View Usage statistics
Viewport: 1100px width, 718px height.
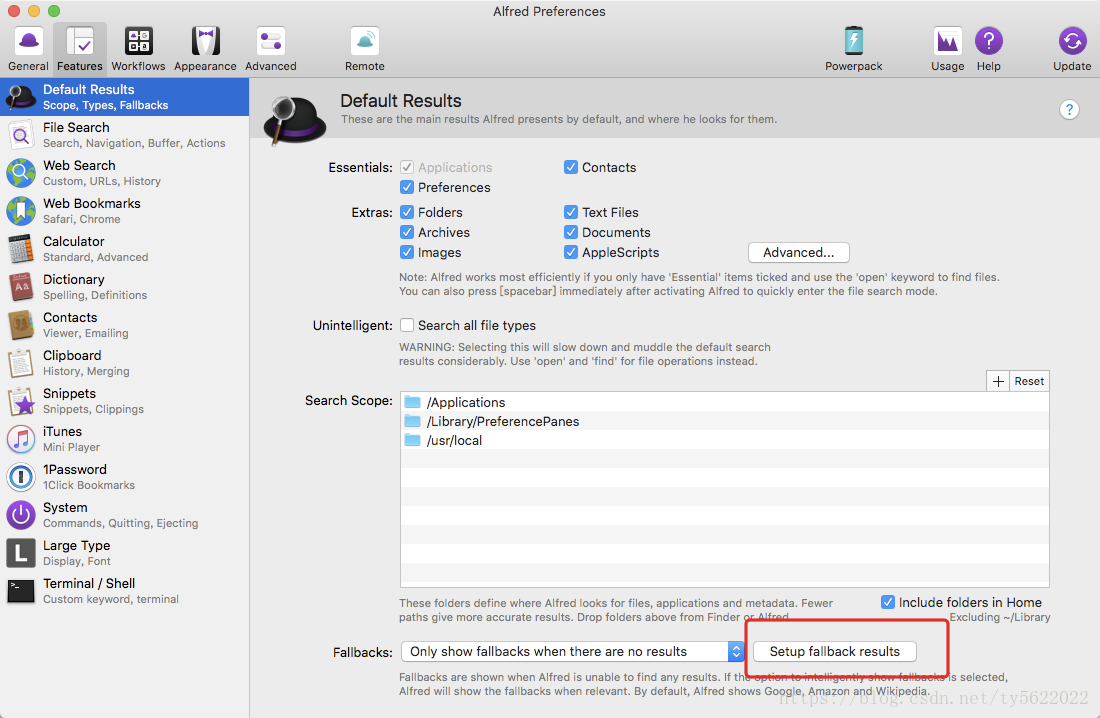click(x=948, y=49)
